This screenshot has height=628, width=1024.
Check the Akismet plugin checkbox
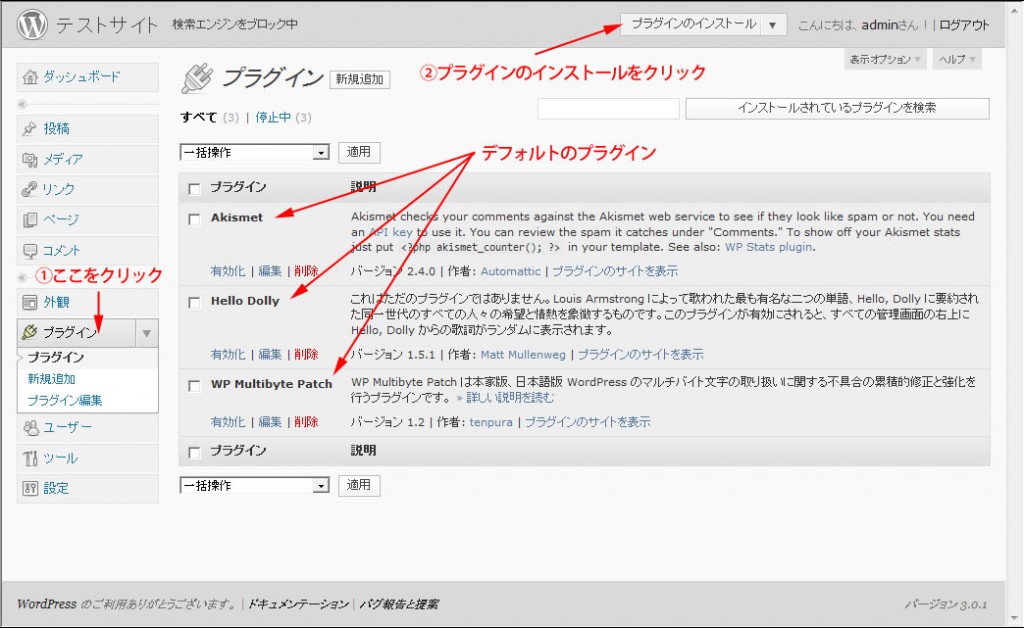pos(194,219)
